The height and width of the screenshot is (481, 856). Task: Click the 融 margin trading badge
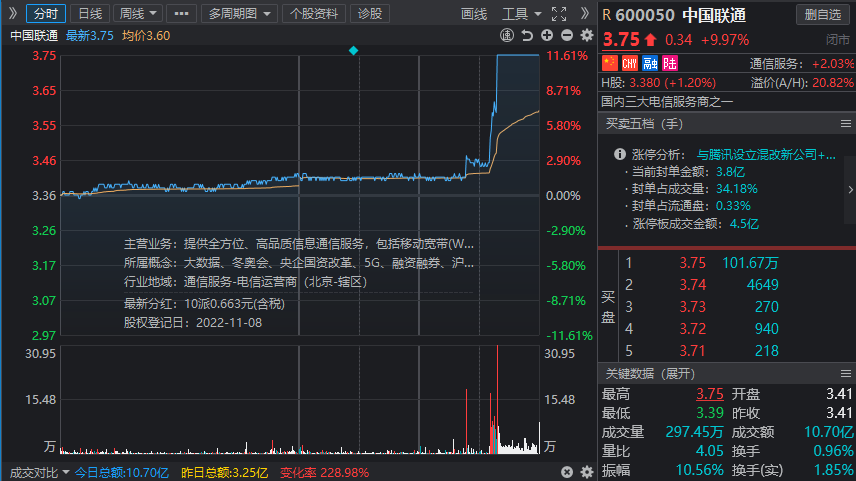tap(650, 63)
